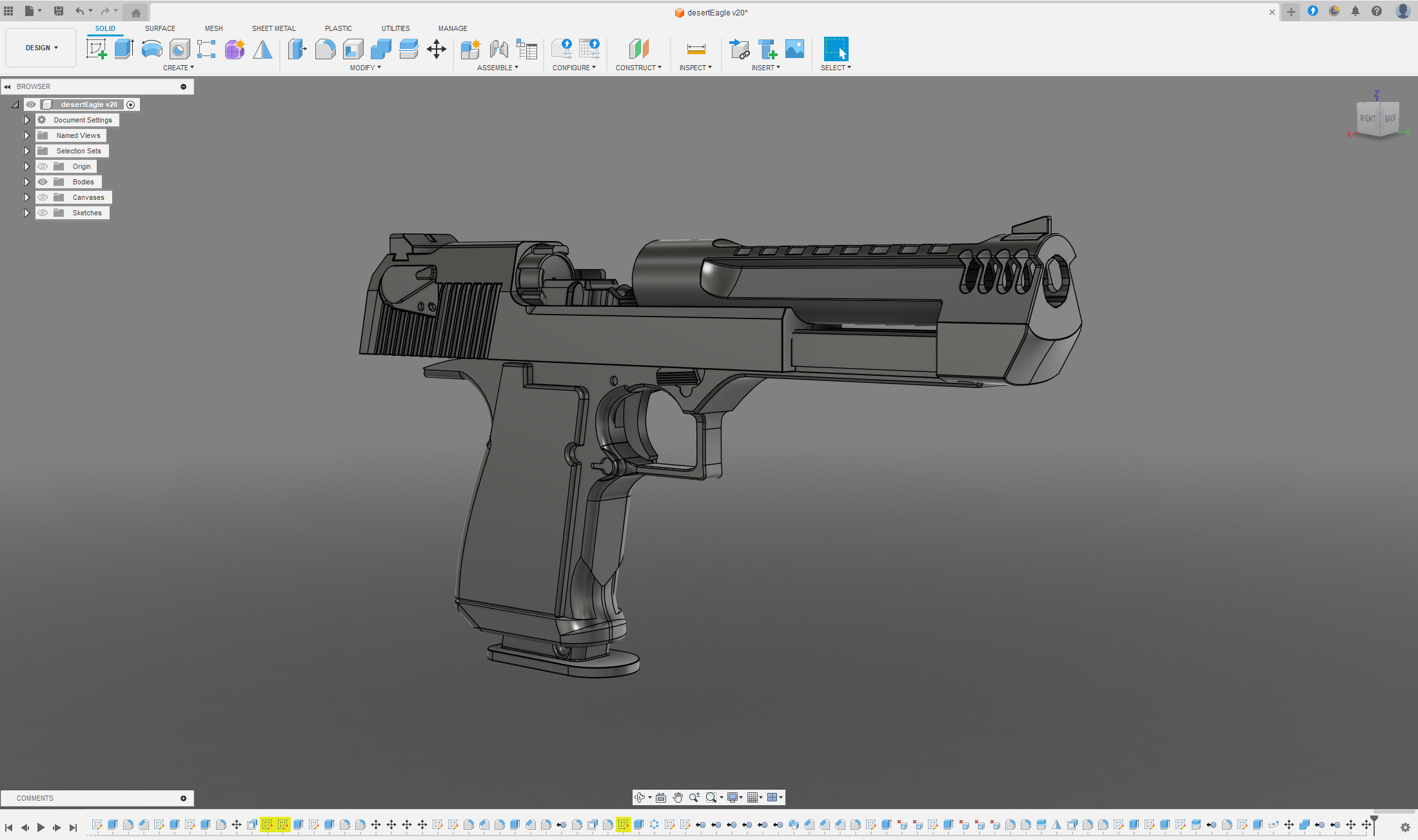
Task: Expand Named Views node
Action: (26, 135)
